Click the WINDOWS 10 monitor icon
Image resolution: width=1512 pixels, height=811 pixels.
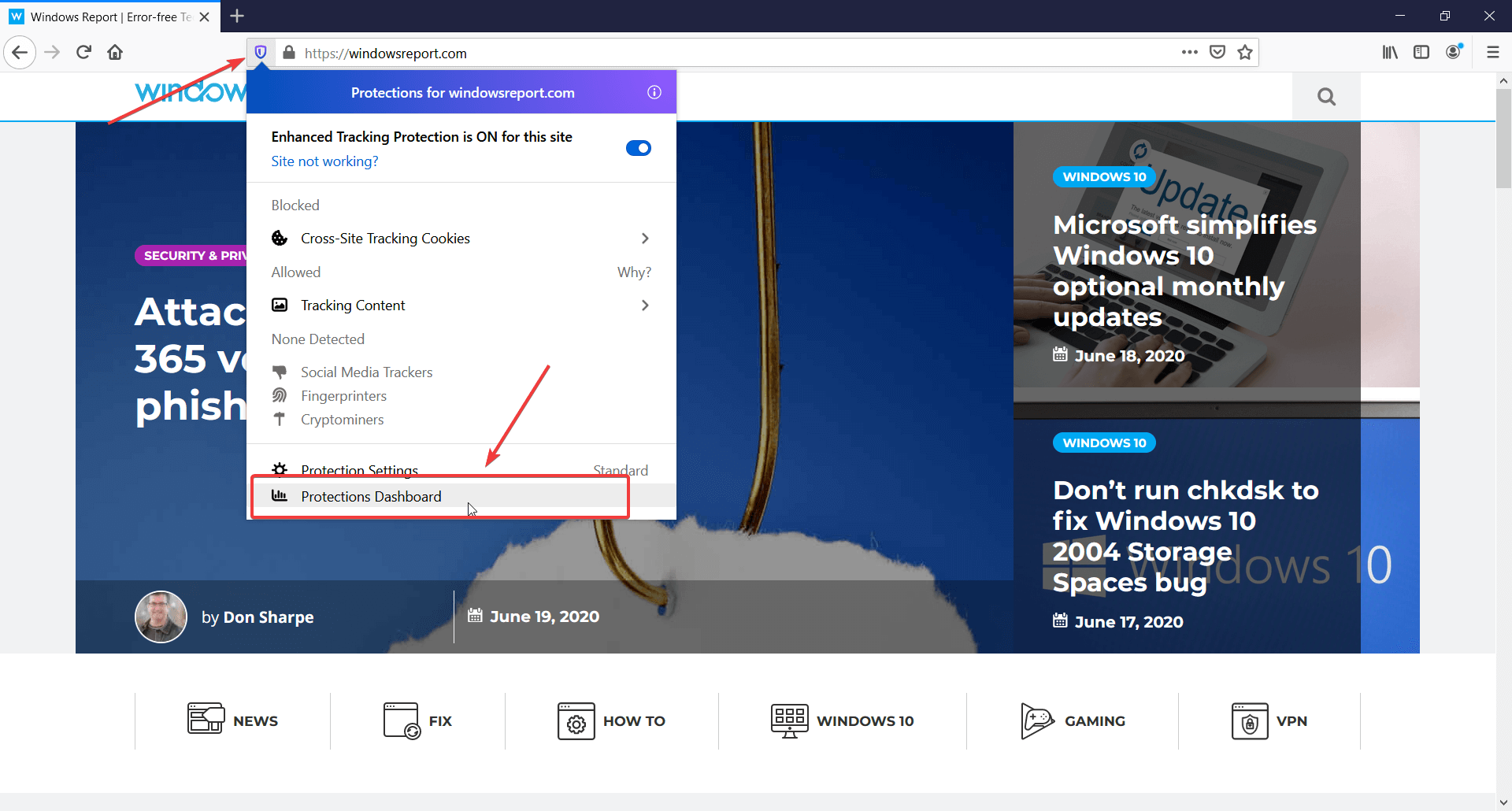(x=789, y=720)
